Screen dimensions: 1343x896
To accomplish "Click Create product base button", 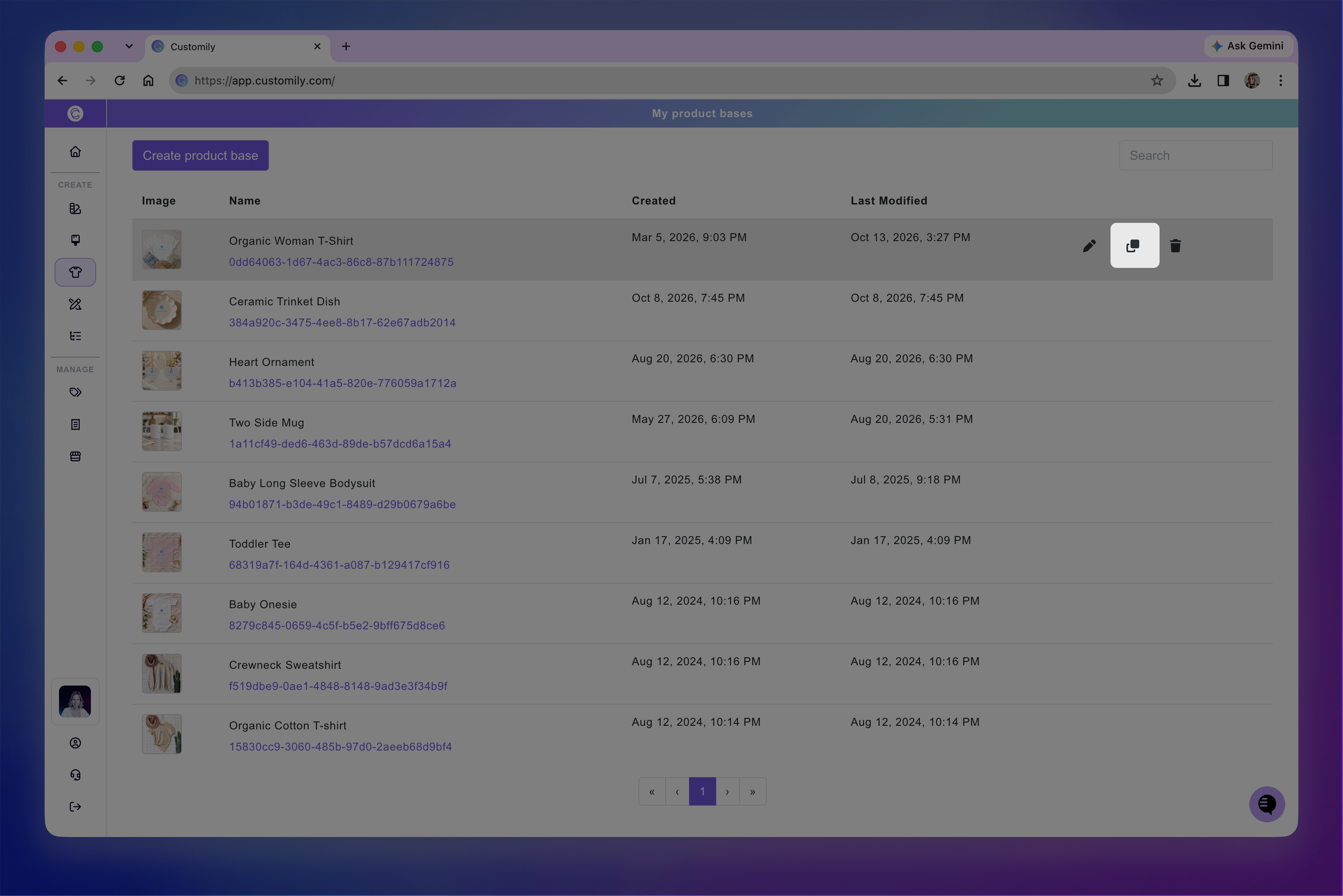I will click(201, 155).
